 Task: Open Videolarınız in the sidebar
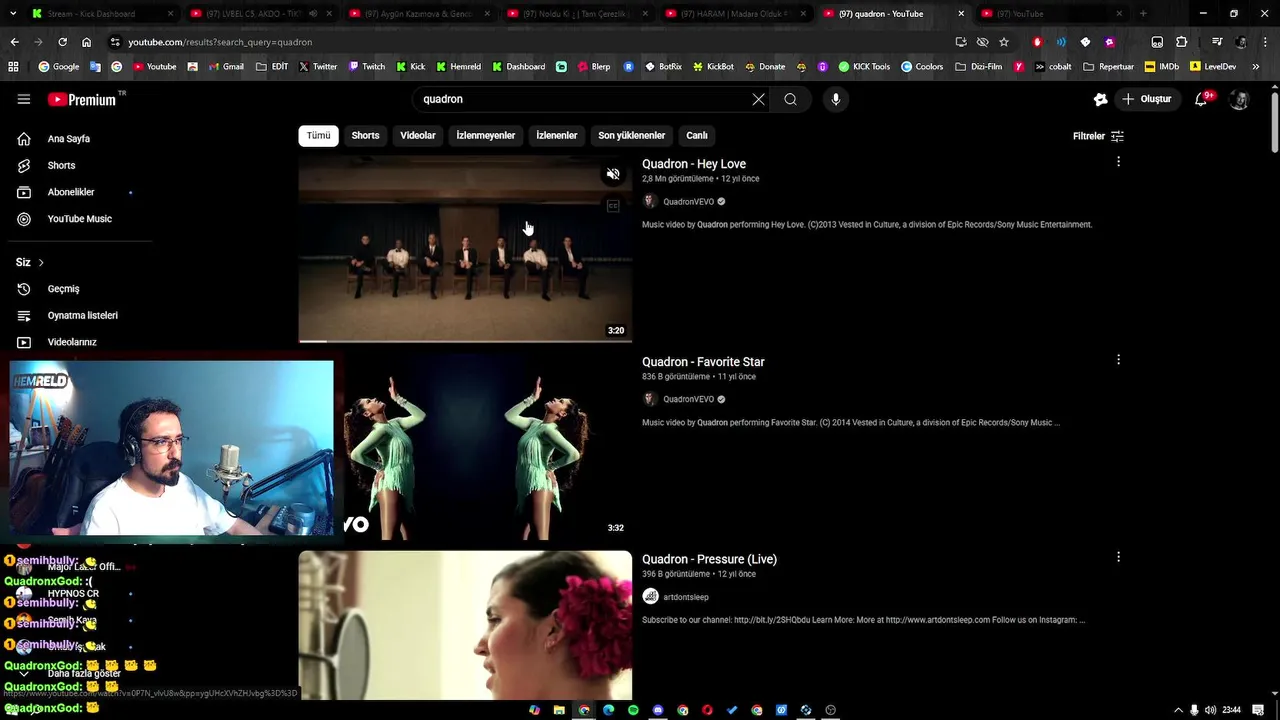click(x=72, y=342)
